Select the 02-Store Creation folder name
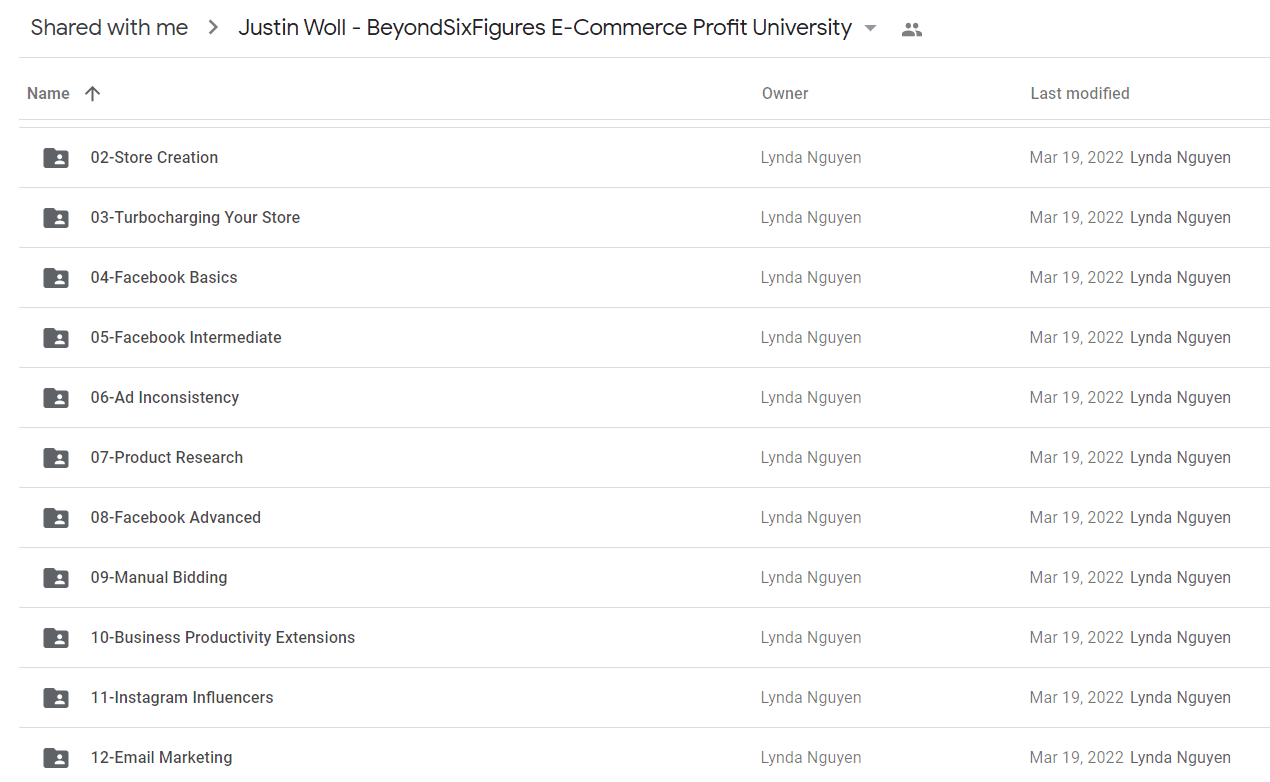 (x=154, y=158)
